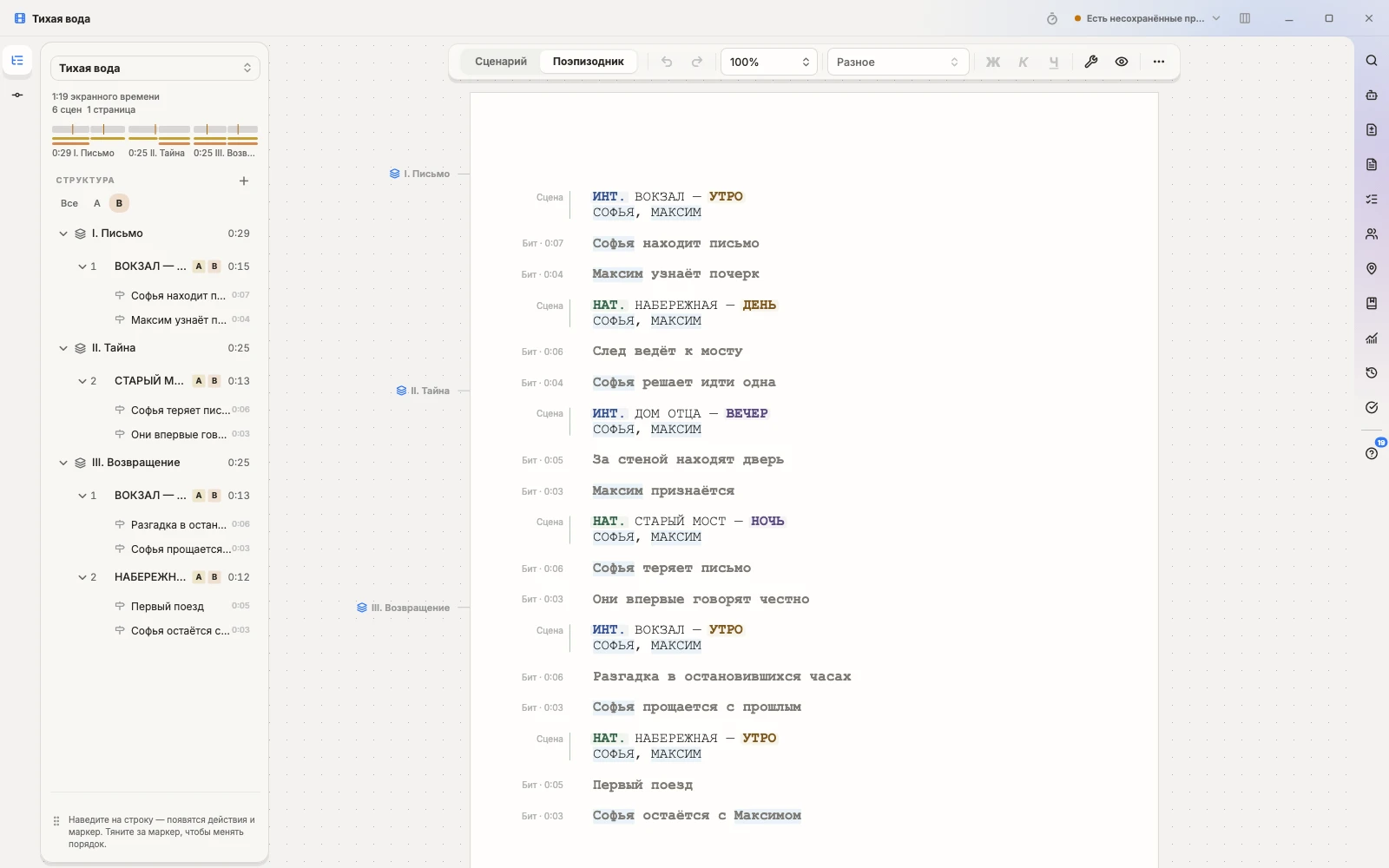Open dropdown arrow beside unsaved changes status
Image resolution: width=1389 pixels, height=868 pixels.
point(1216,18)
